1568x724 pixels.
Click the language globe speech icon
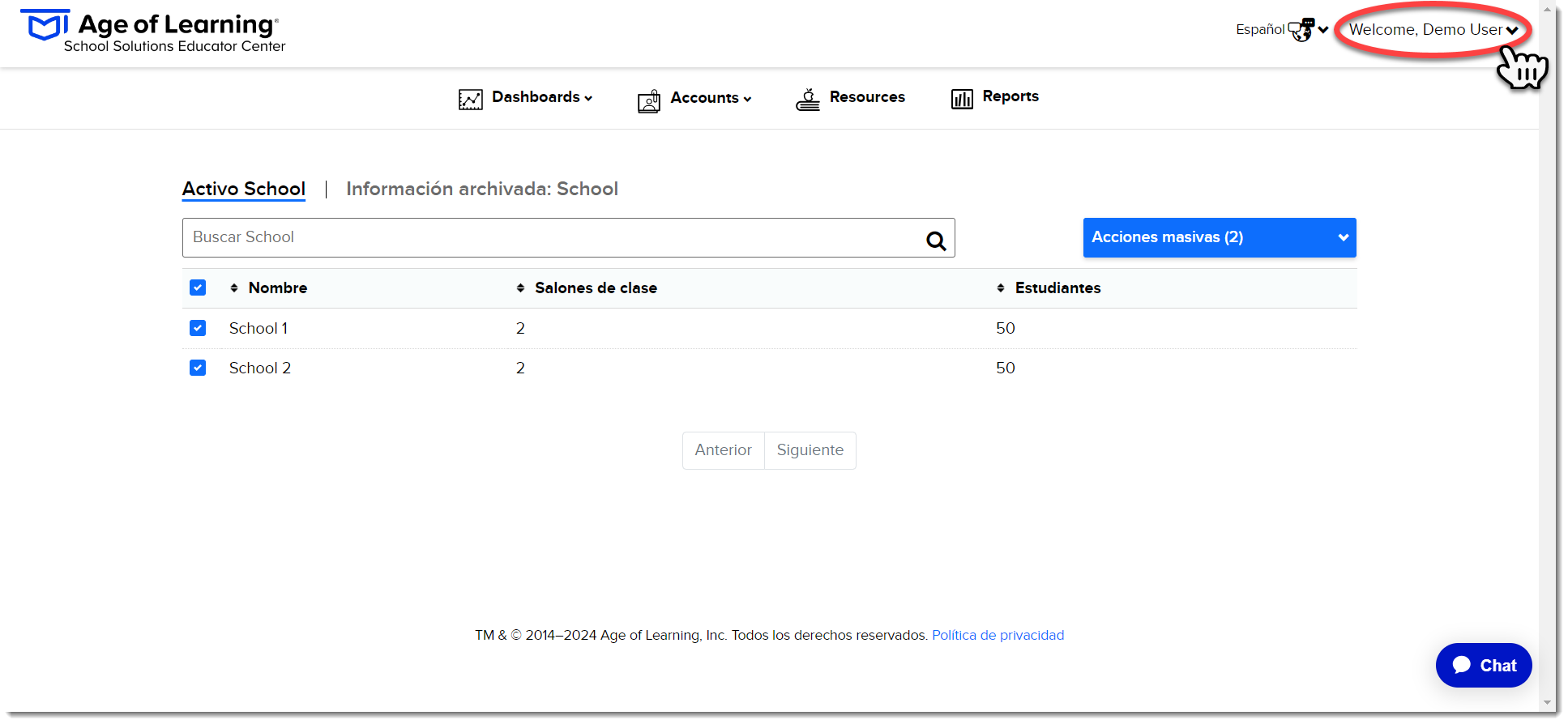pyautogui.click(x=1302, y=30)
